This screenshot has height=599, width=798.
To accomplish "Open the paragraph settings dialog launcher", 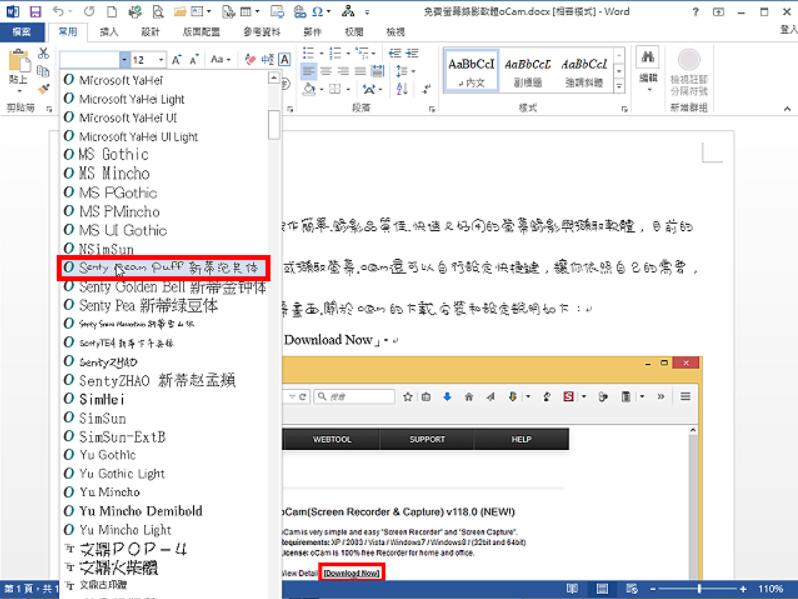I will point(432,109).
